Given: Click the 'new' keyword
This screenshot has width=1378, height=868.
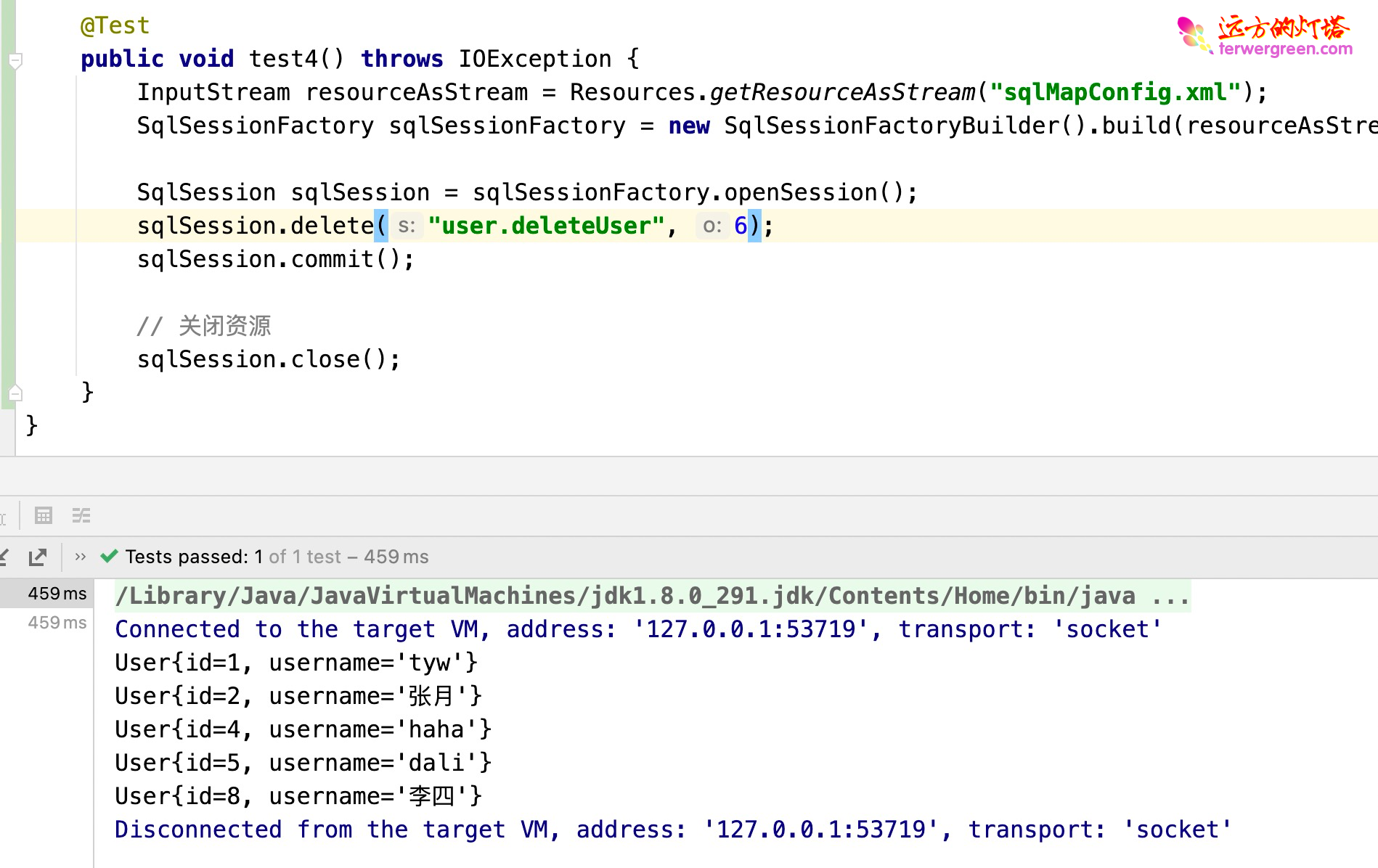Looking at the screenshot, I should (689, 126).
